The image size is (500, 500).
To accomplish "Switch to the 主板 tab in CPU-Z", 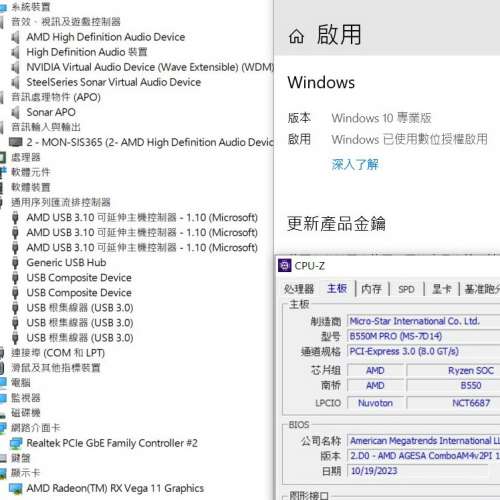I will pos(337,288).
